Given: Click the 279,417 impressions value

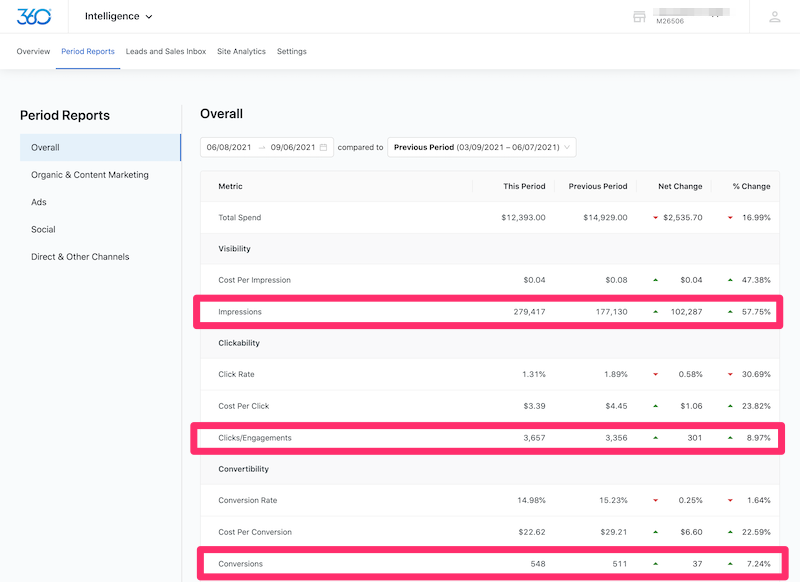Looking at the screenshot, I should 530,312.
